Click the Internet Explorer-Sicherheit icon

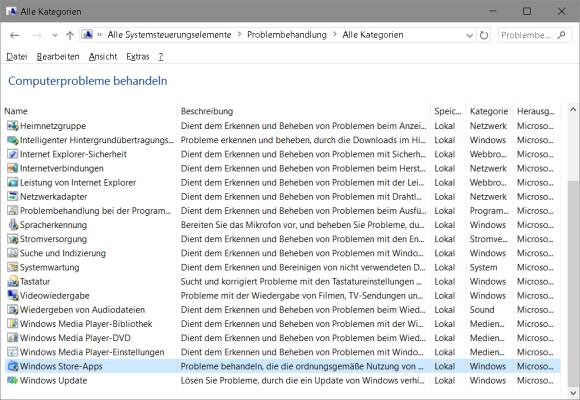pos(13,154)
